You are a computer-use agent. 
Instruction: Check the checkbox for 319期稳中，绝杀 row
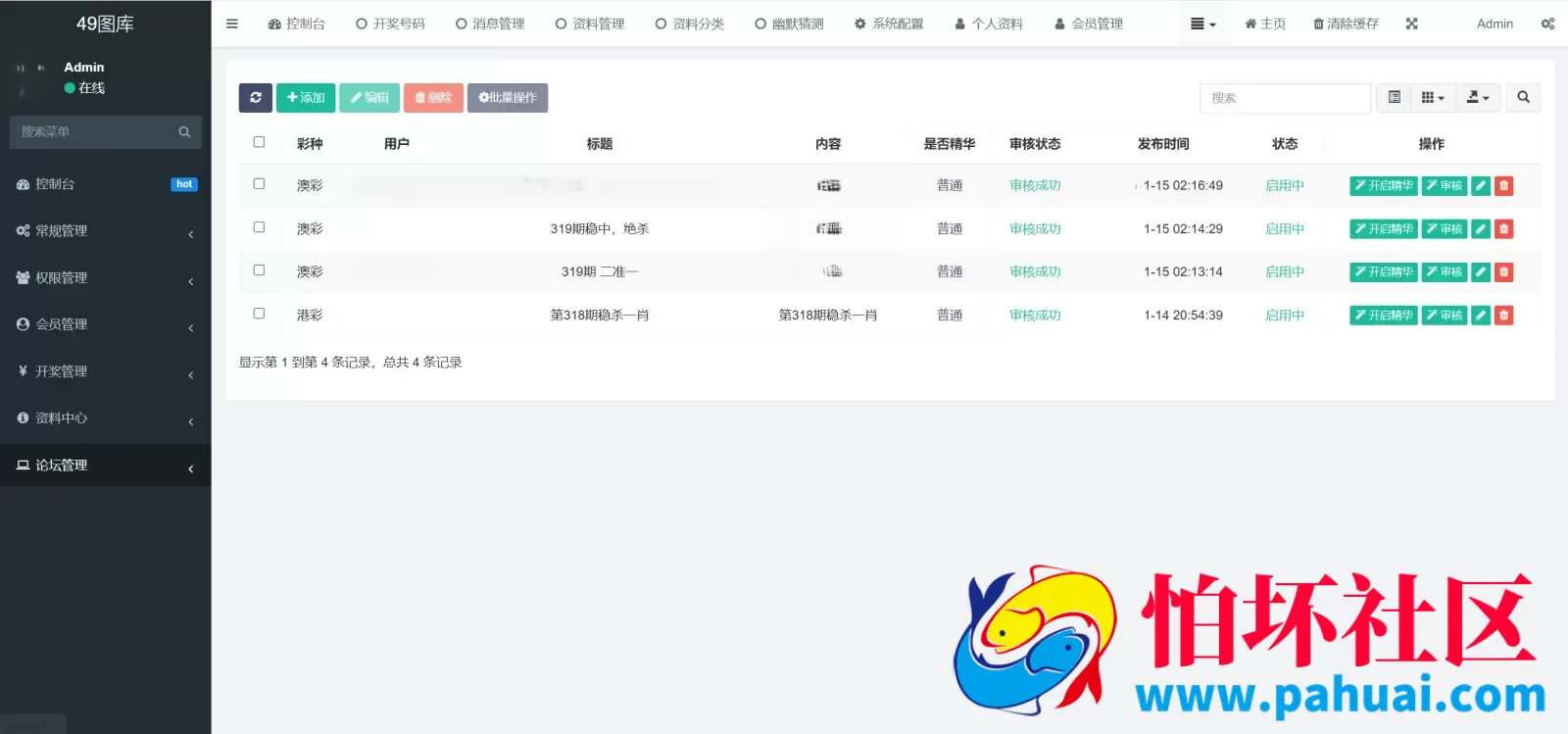tap(259, 227)
